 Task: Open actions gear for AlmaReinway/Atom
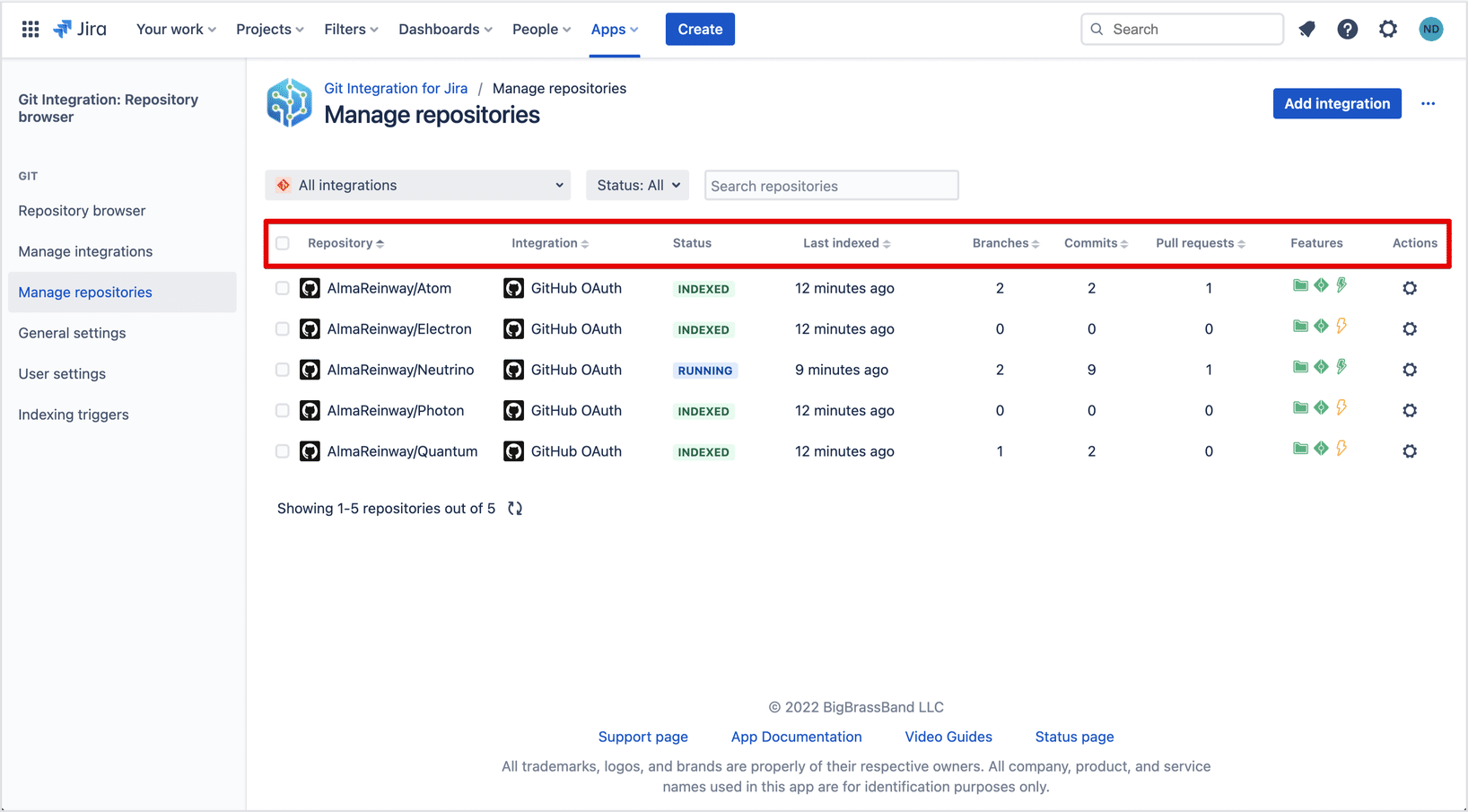pyautogui.click(x=1410, y=288)
